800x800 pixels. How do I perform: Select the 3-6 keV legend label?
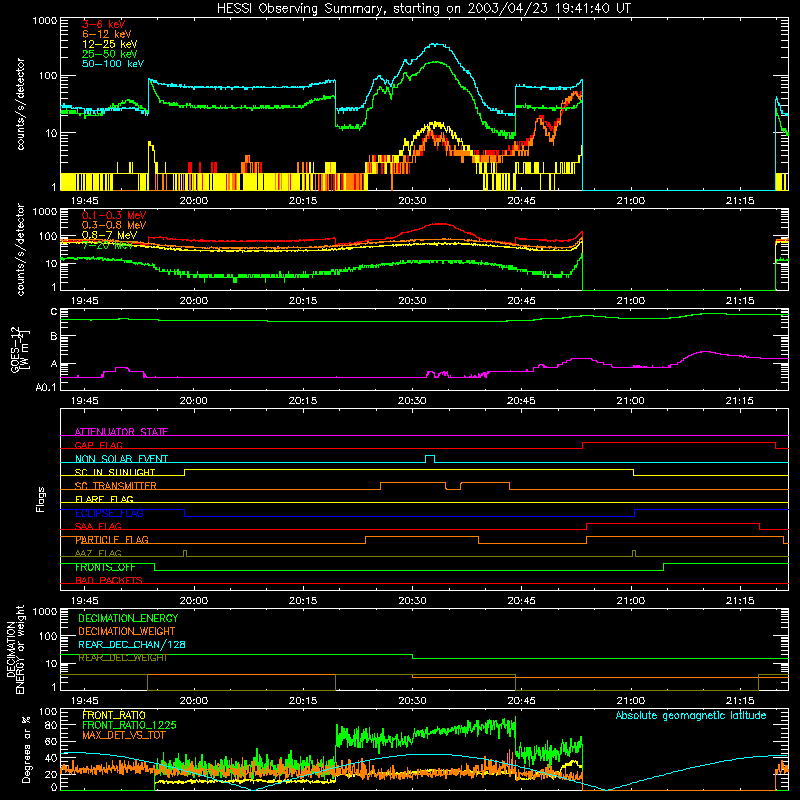coord(104,24)
